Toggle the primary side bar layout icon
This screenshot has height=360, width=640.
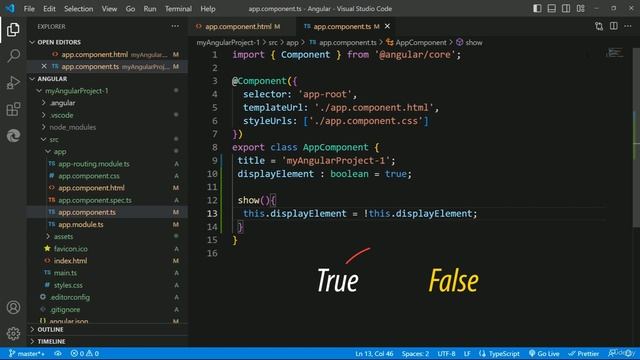[537, 8]
